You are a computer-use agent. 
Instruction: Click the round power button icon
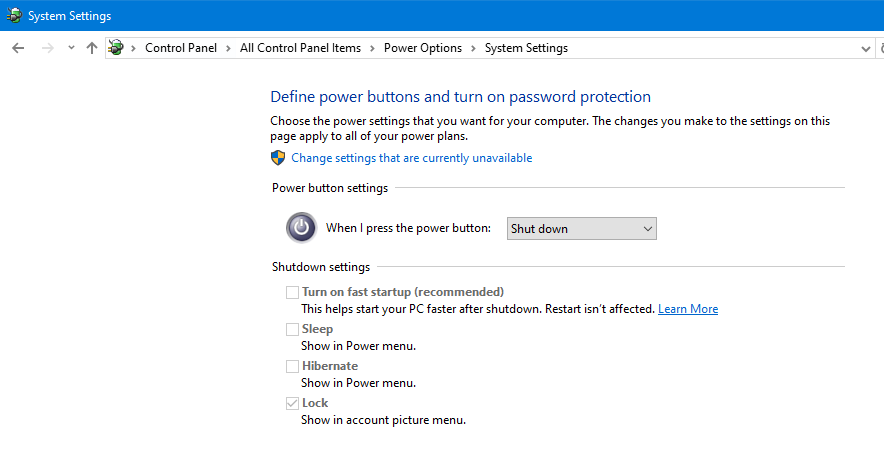(302, 228)
